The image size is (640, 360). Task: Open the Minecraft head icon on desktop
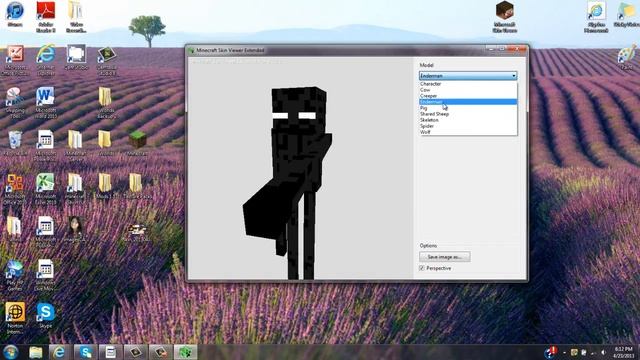505,16
